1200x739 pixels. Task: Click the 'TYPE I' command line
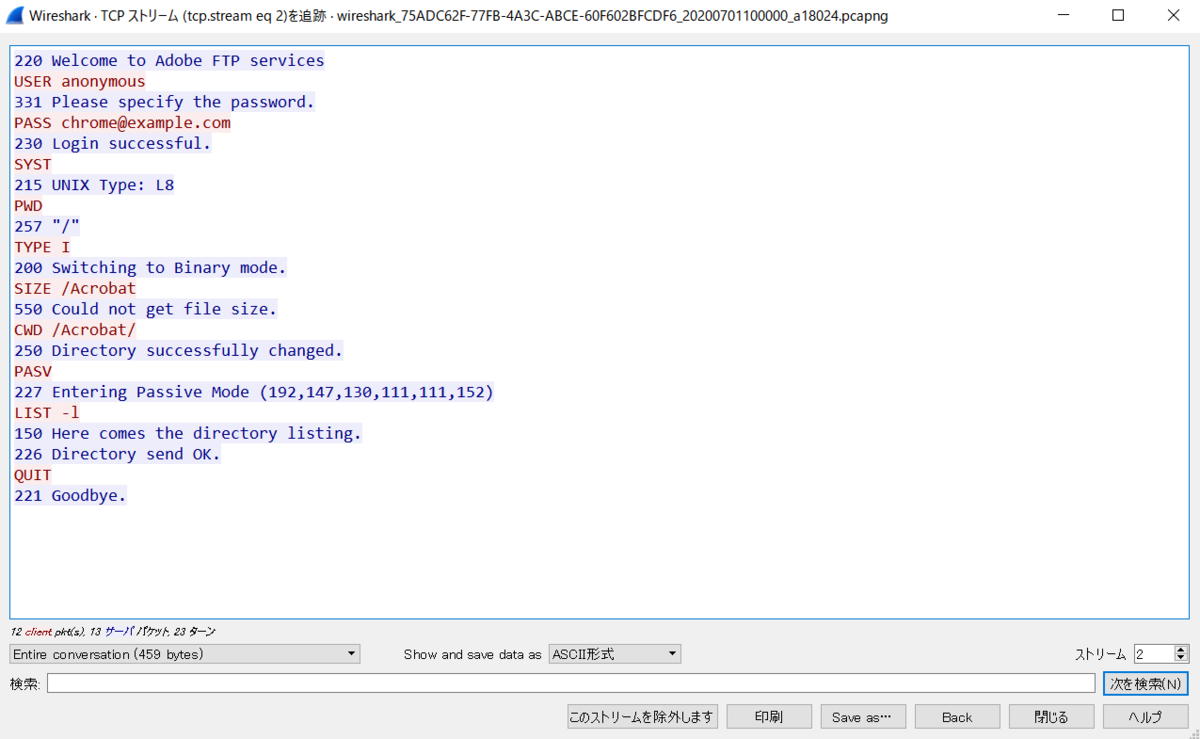(x=42, y=247)
